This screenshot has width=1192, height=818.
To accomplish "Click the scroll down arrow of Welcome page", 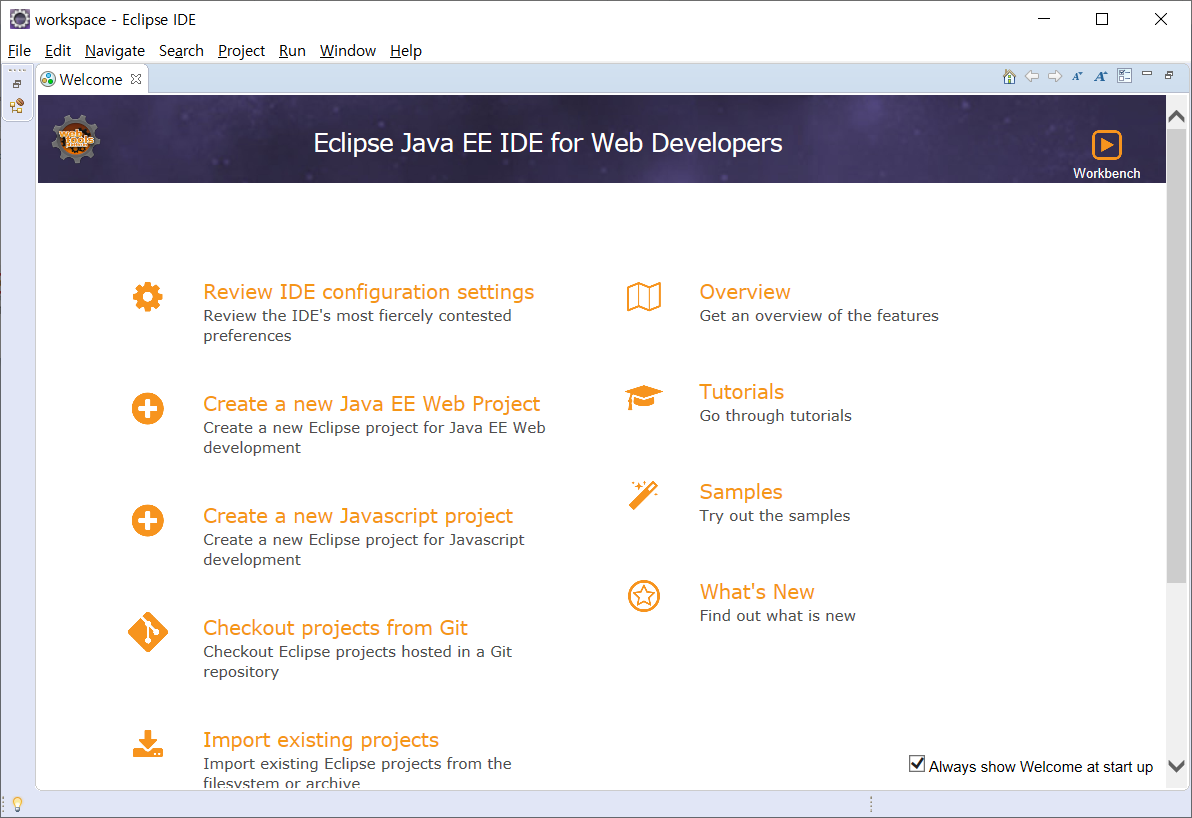I will (x=1176, y=766).
